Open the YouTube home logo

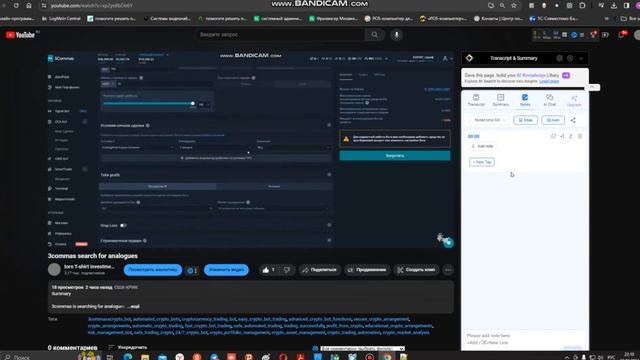tap(20, 35)
